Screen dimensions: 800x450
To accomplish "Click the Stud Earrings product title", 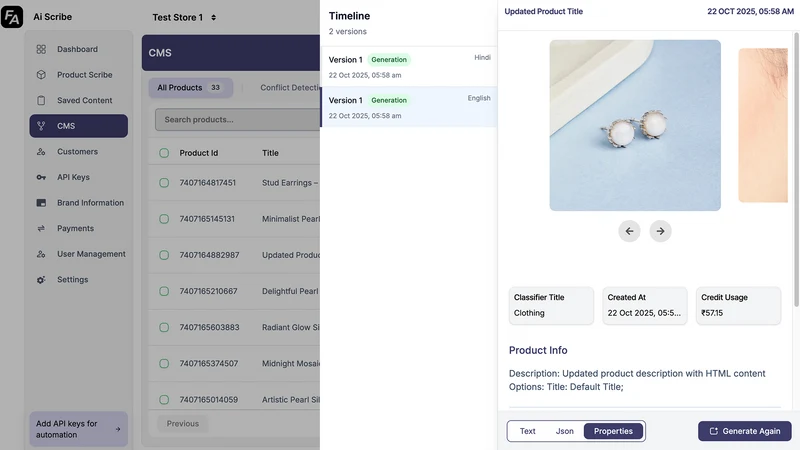I will coord(290,183).
